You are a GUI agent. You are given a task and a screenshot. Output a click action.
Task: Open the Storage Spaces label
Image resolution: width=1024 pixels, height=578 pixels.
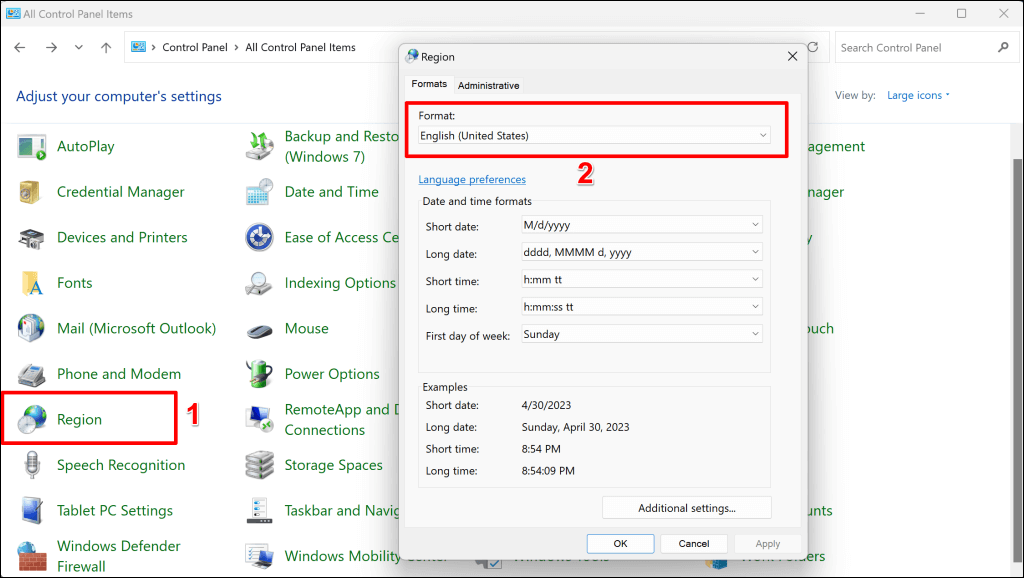(333, 465)
